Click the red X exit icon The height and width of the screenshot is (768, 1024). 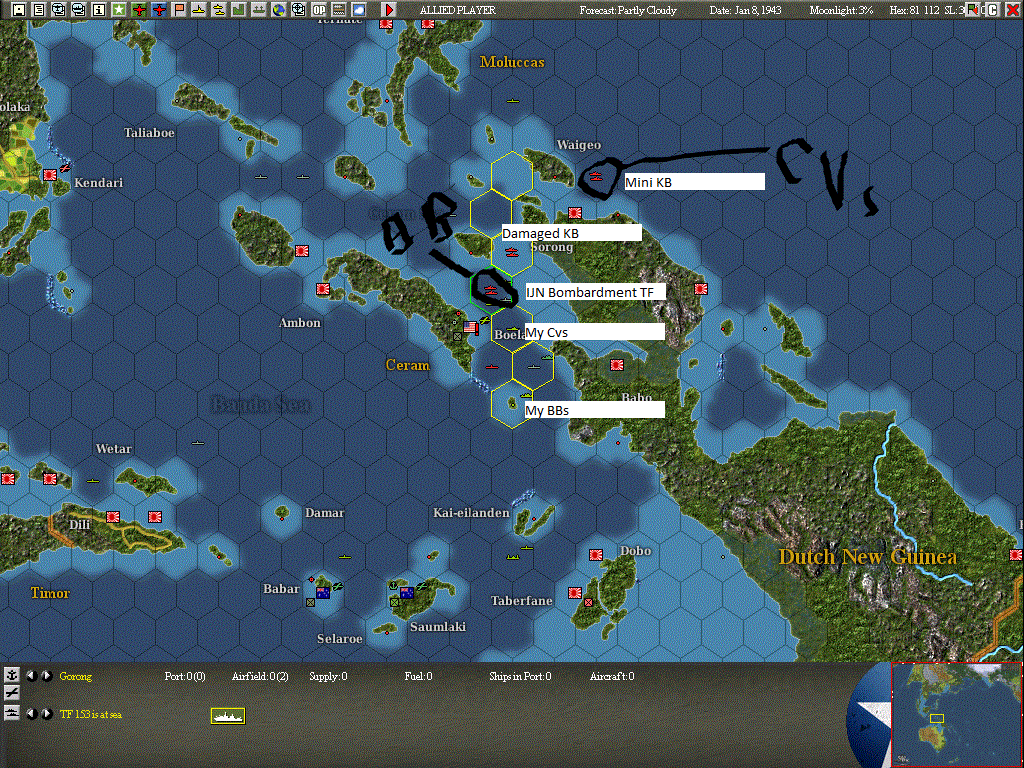coord(1012,9)
